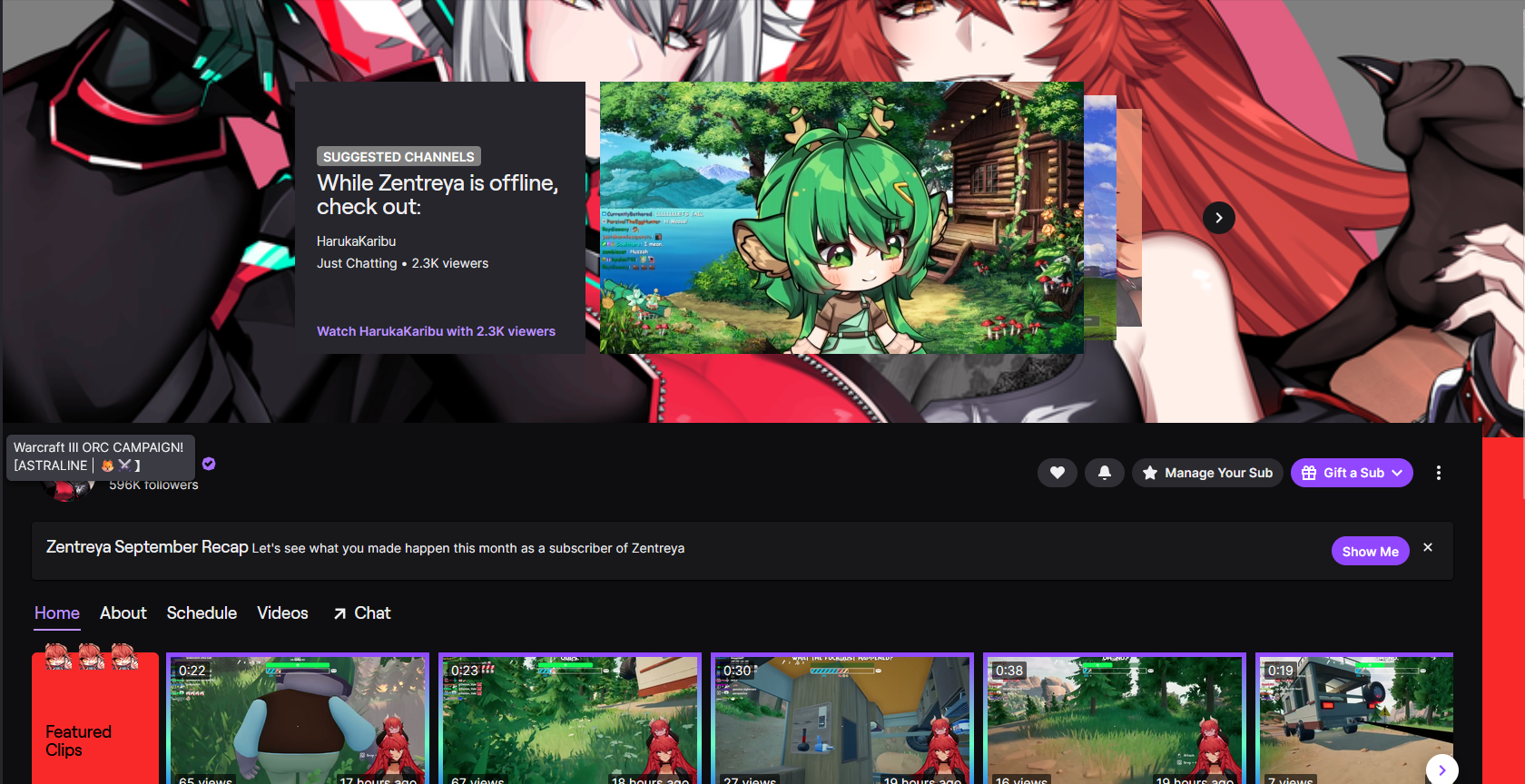Open the Schedule tab

pos(202,613)
